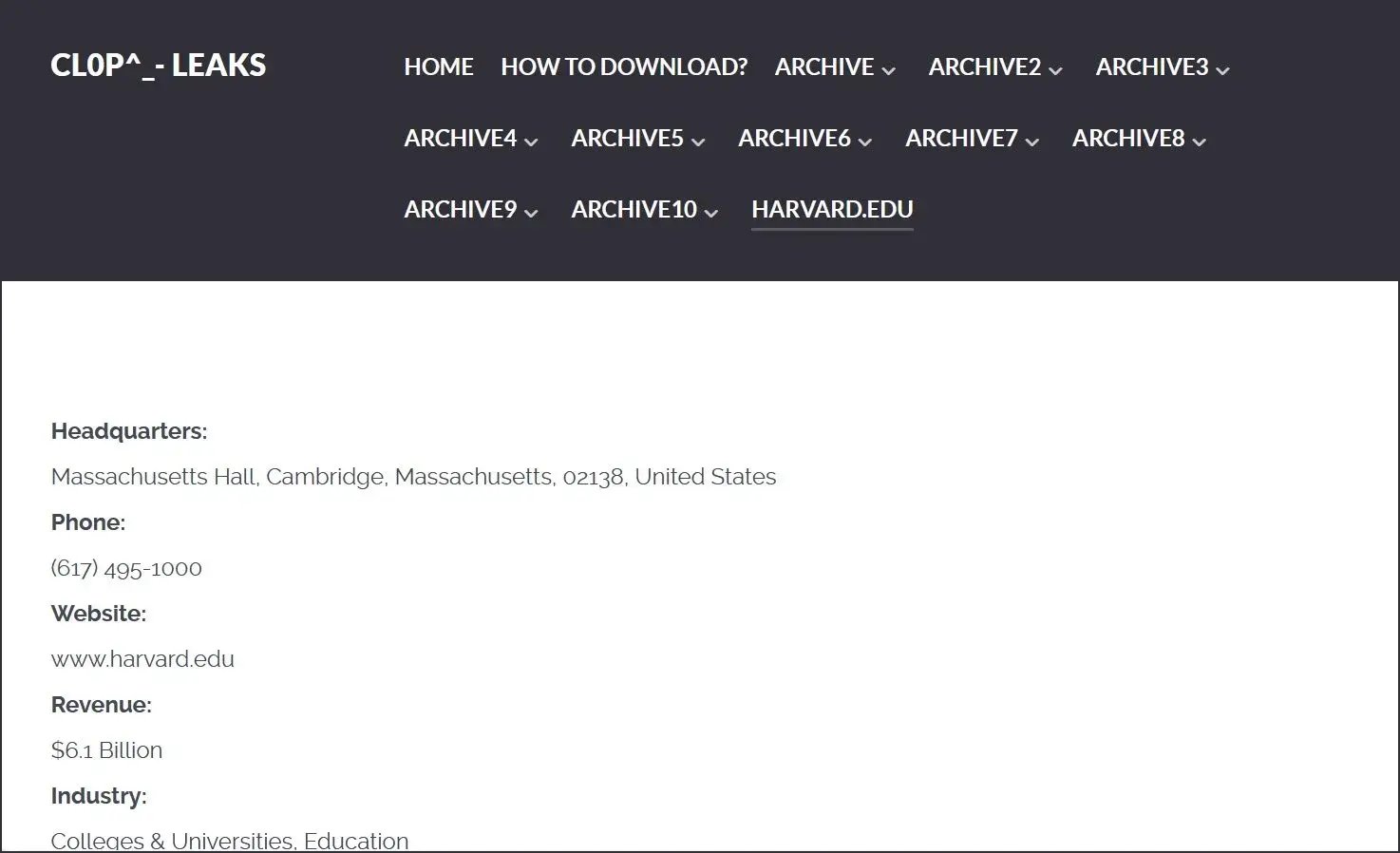Select the ARCHIVE7 navigation item
The width and height of the screenshot is (1400, 853).
click(961, 139)
